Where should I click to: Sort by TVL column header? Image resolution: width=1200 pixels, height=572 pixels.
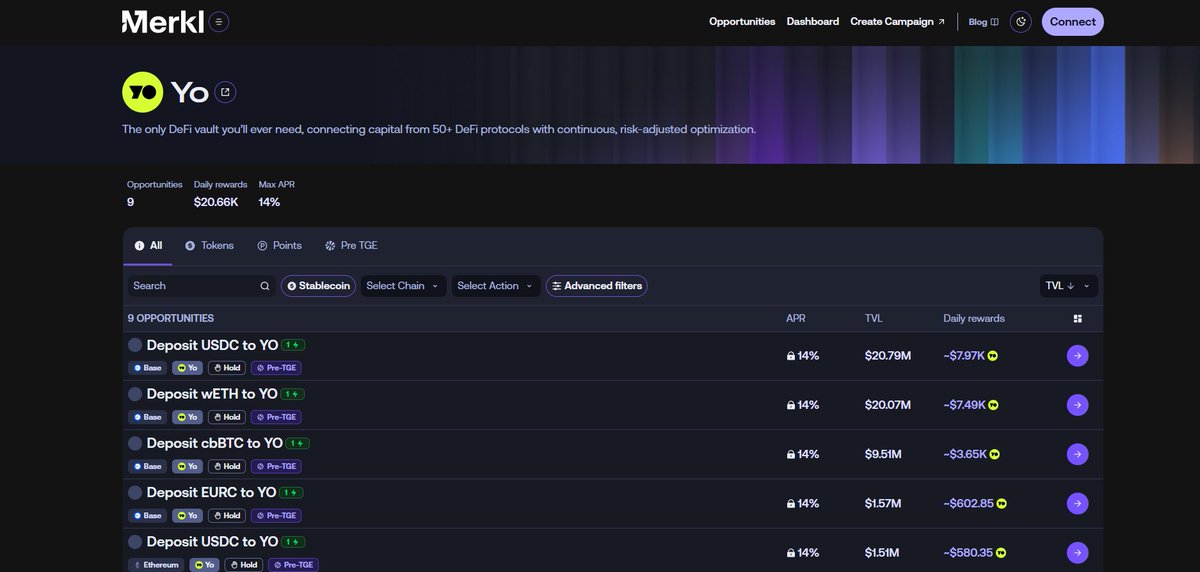874,319
